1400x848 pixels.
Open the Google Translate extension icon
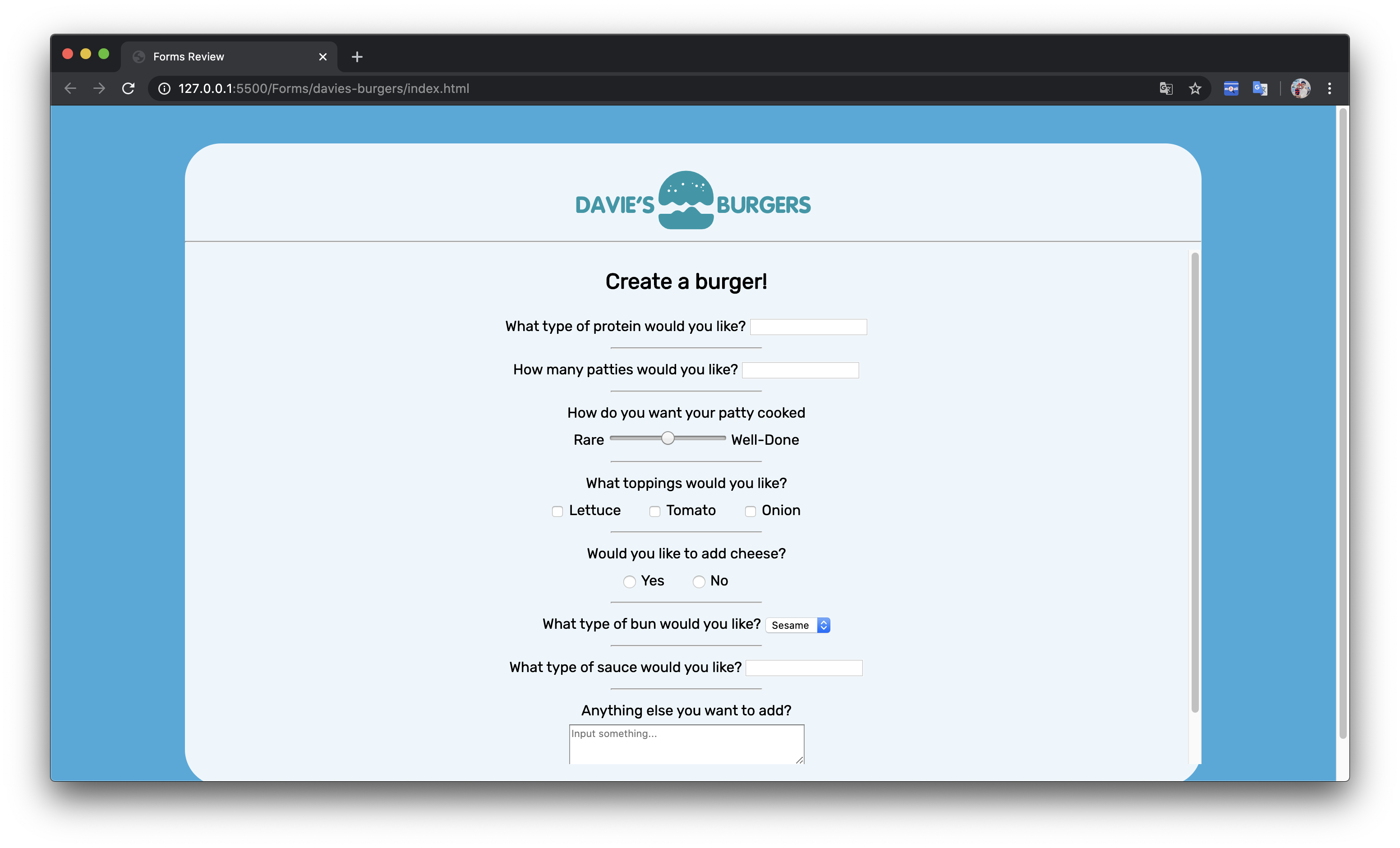(1260, 89)
